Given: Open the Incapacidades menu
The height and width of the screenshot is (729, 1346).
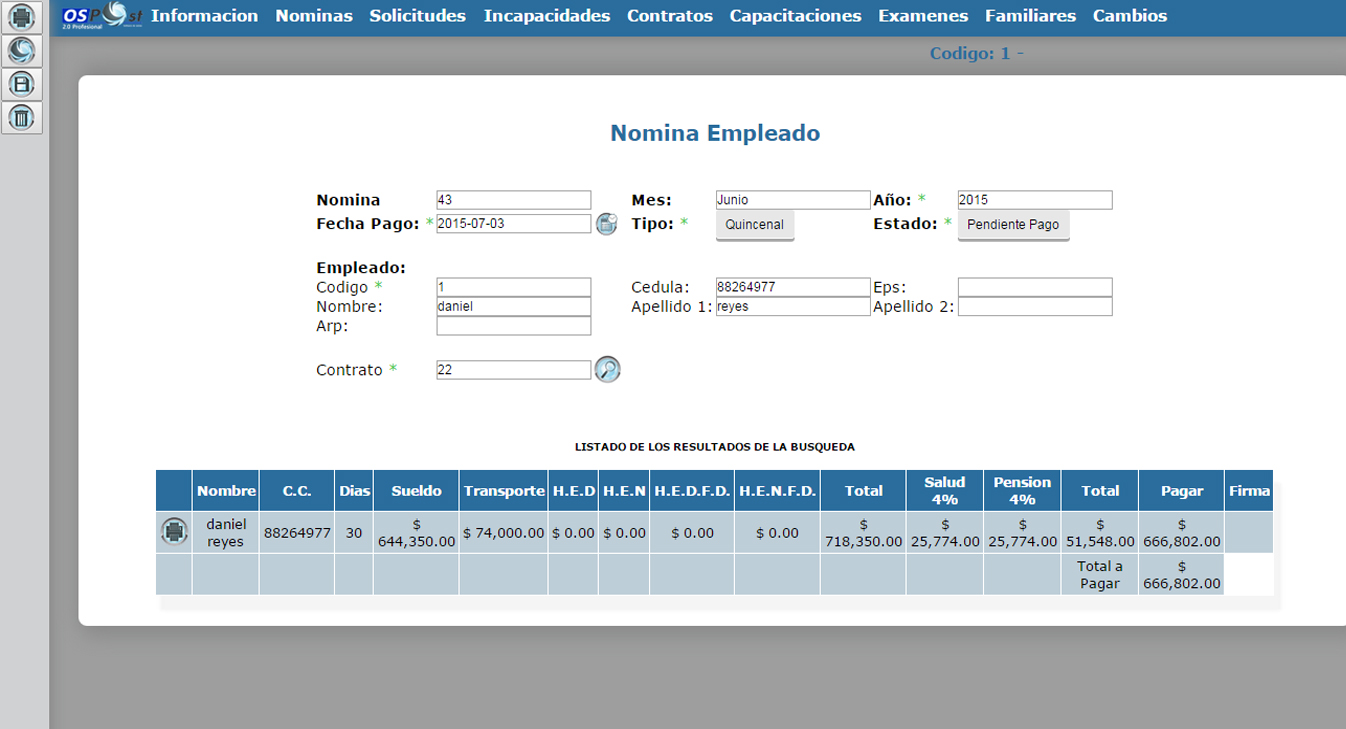Looking at the screenshot, I should pos(546,16).
